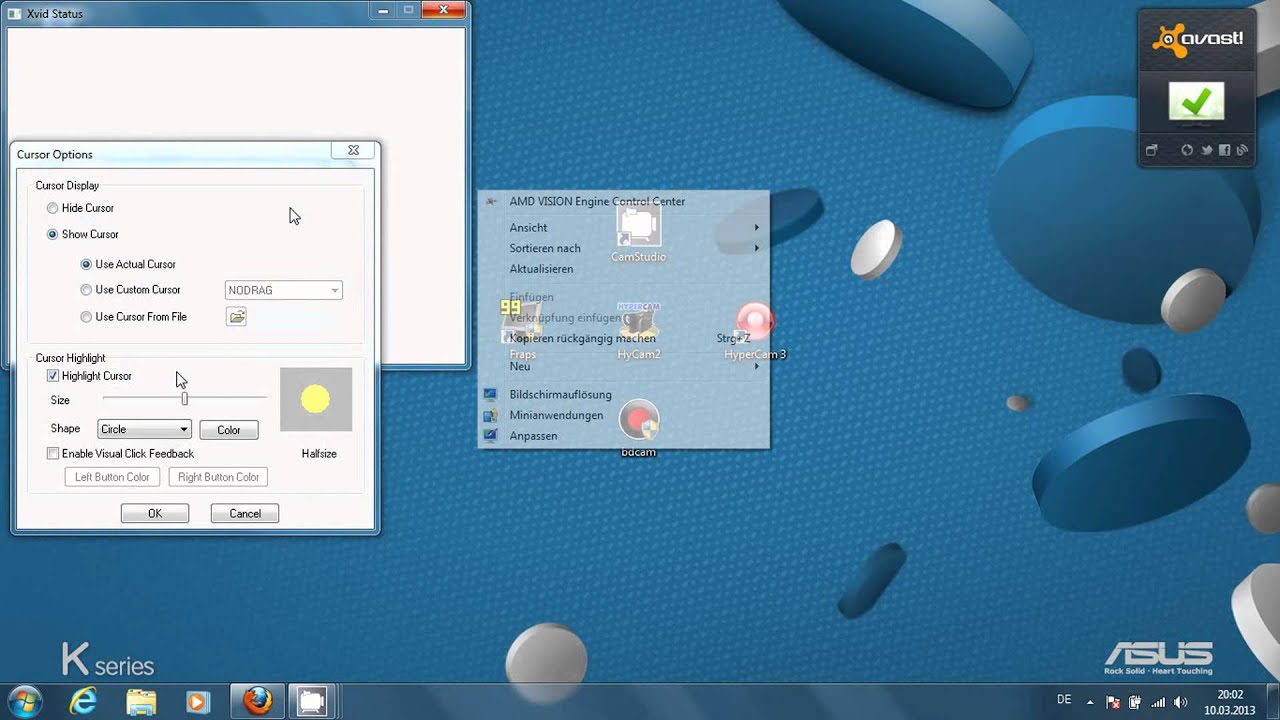Click the highlight Size slider handle

pyautogui.click(x=184, y=399)
